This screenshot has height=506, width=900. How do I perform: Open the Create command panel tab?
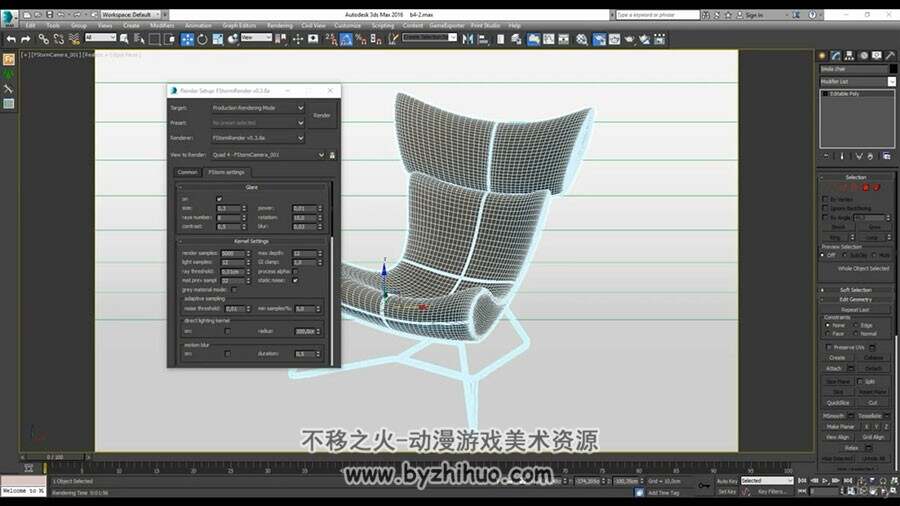click(x=823, y=56)
